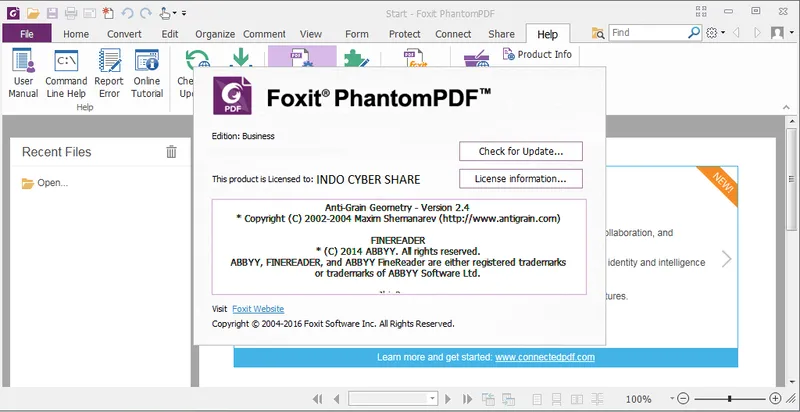Click the zoom slider handle
This screenshot has width=800, height=412.
coord(730,399)
